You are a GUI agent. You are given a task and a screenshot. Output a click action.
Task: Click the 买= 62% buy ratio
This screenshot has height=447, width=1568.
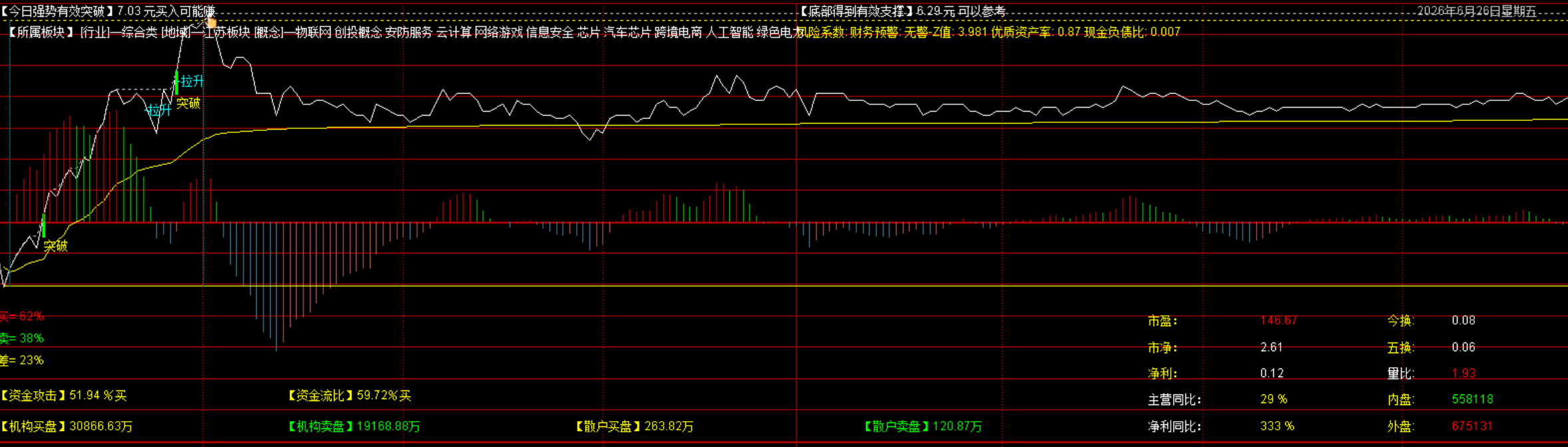21,316
